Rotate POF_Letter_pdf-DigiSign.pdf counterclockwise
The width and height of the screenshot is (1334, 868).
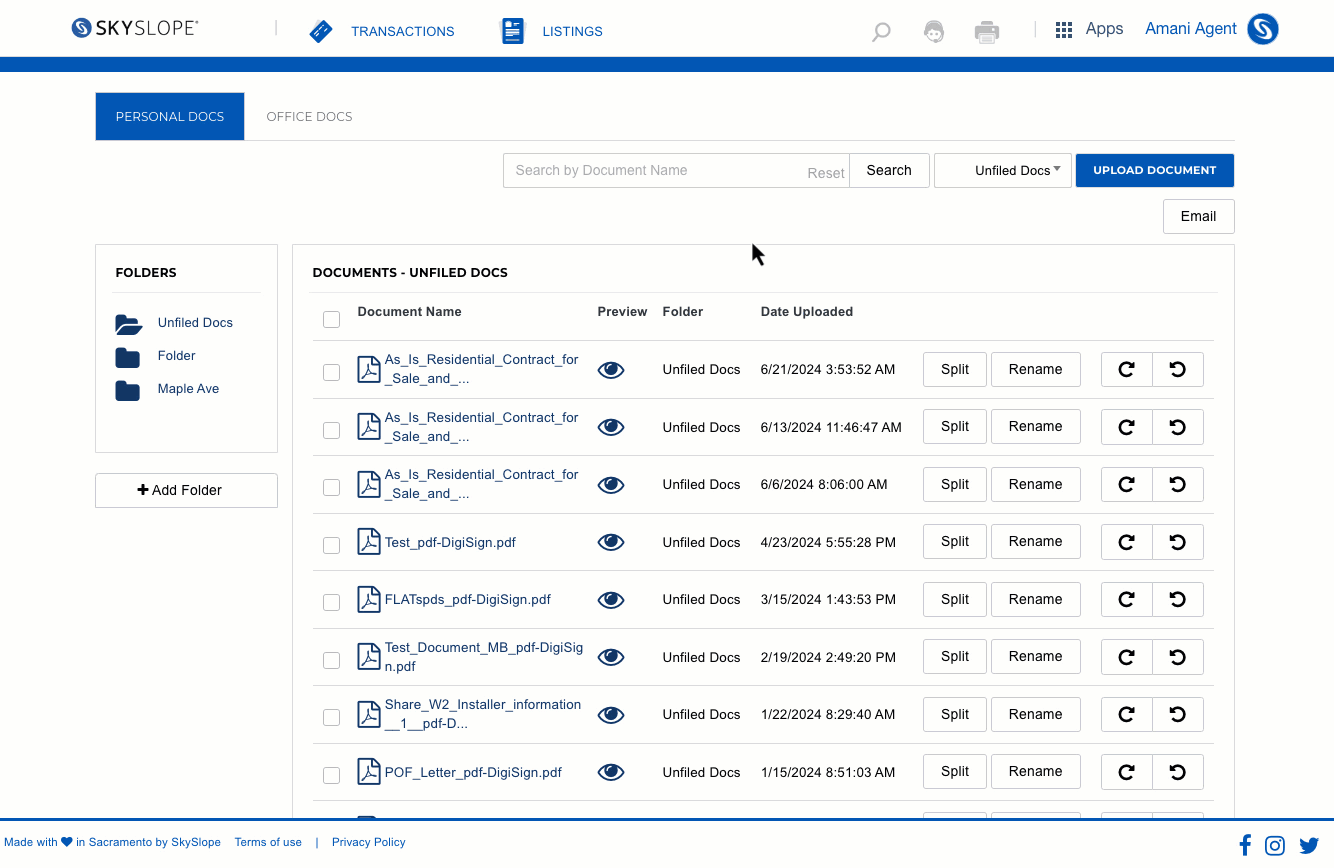point(1178,772)
